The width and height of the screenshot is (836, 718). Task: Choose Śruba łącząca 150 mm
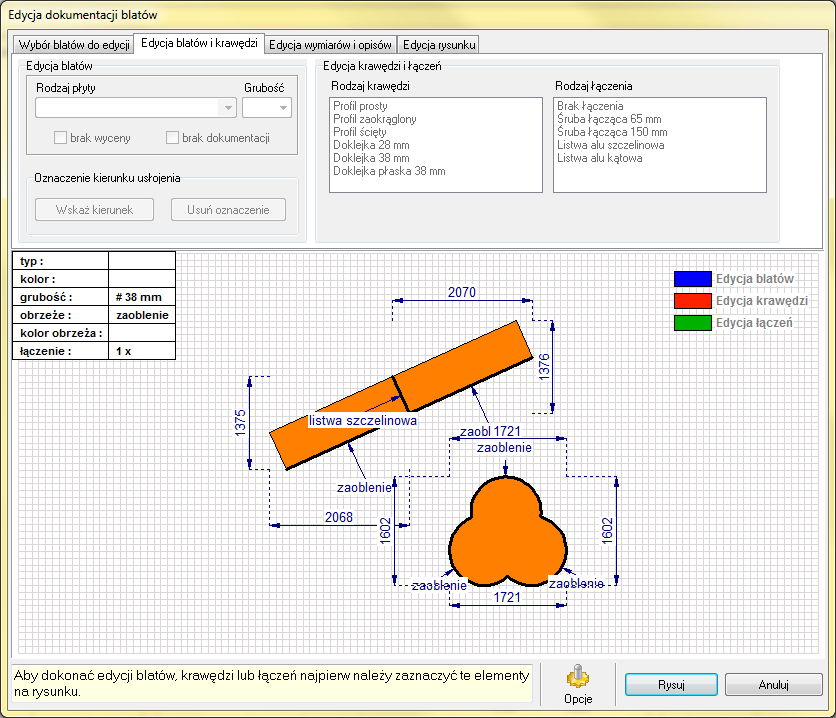click(x=612, y=132)
